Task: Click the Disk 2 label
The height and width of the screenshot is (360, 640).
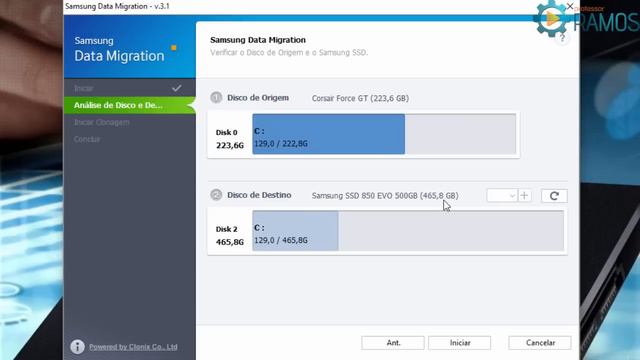Action: (227, 229)
